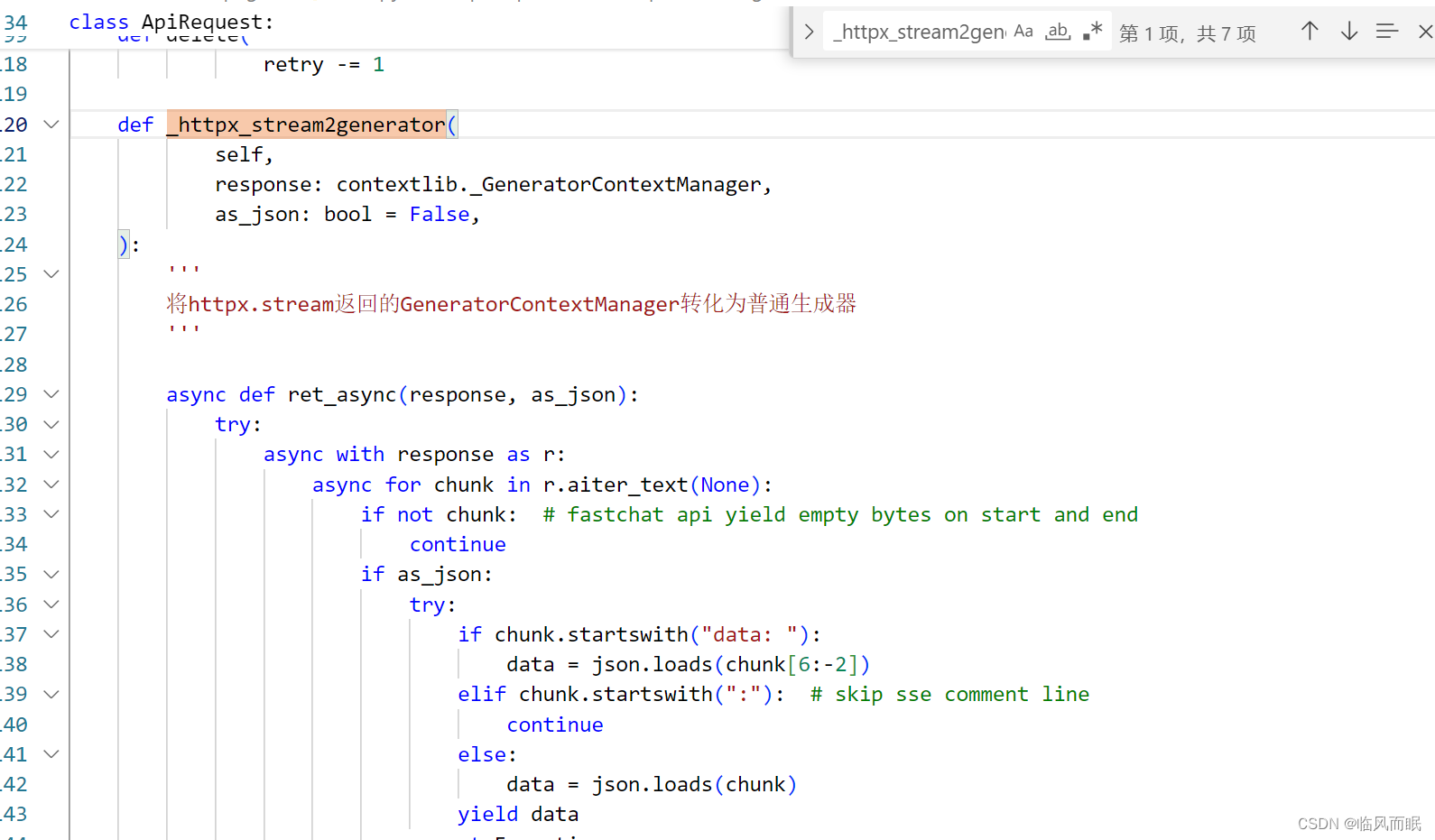Click the Chinese docstring line

512,304
